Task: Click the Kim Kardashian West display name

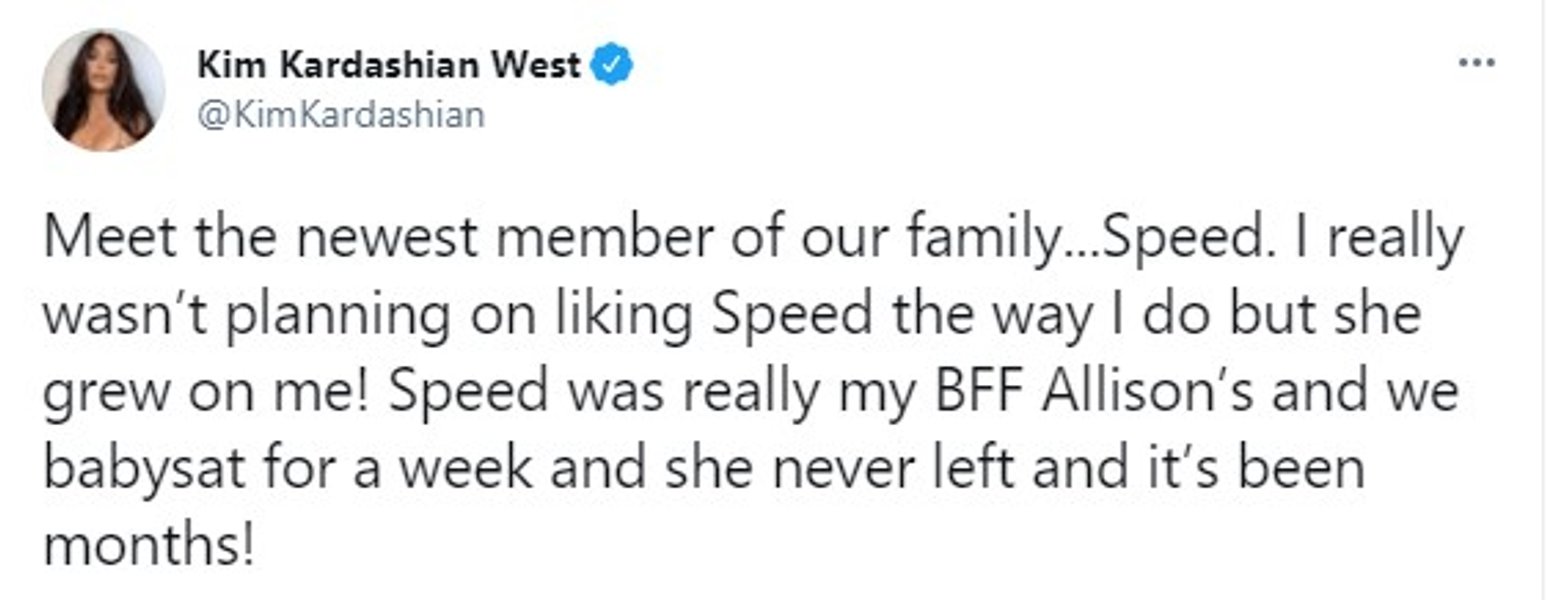Action: 389,66
